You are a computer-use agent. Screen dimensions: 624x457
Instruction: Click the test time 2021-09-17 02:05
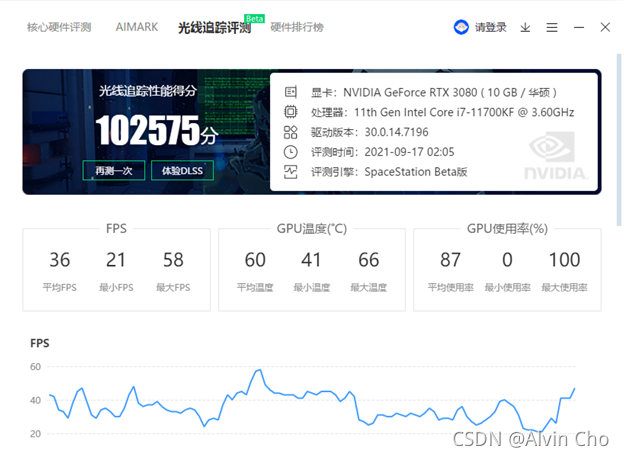[x=409, y=152]
